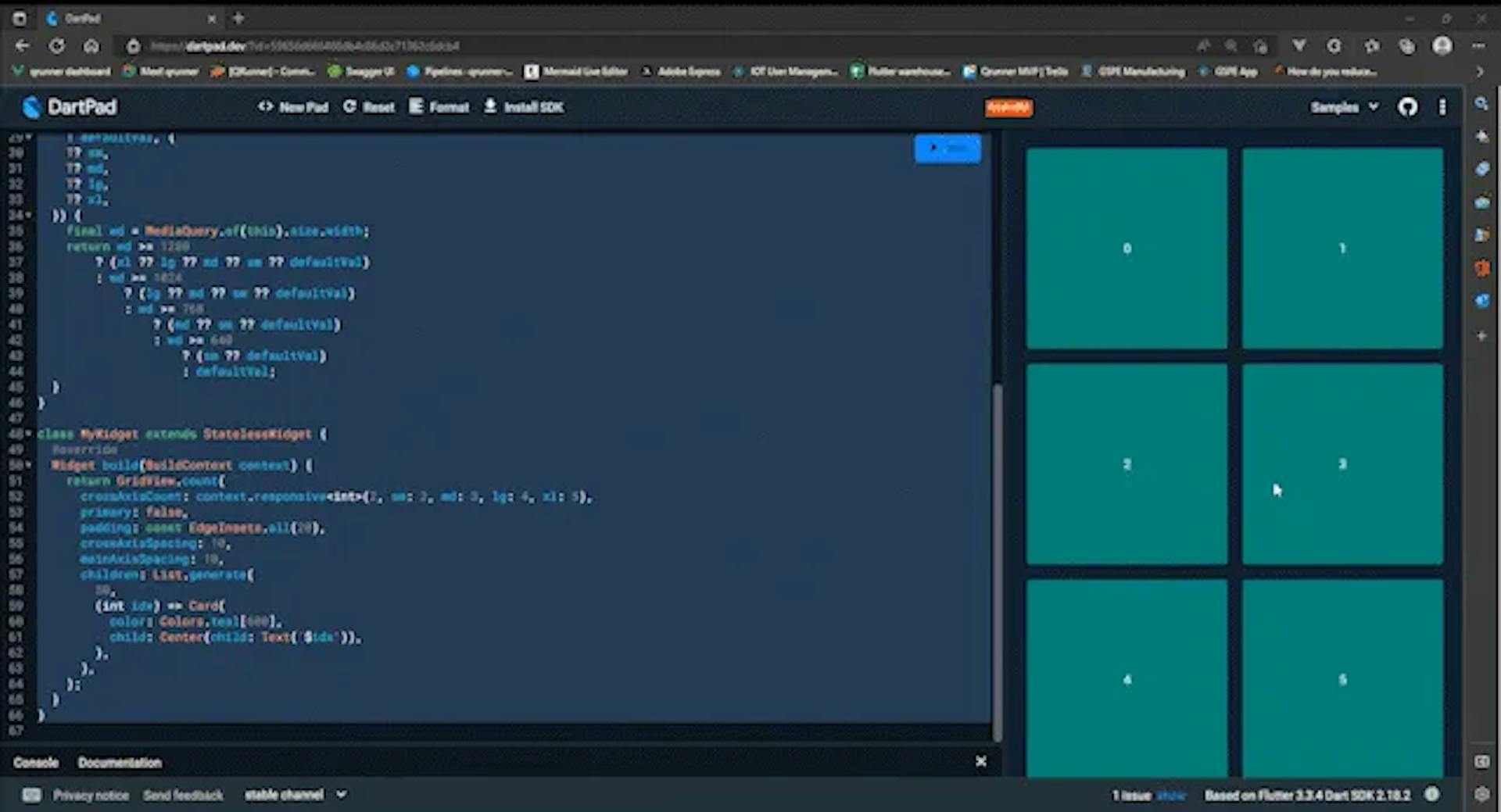Open the DartPad more options menu
The image size is (1501, 812).
point(1442,107)
